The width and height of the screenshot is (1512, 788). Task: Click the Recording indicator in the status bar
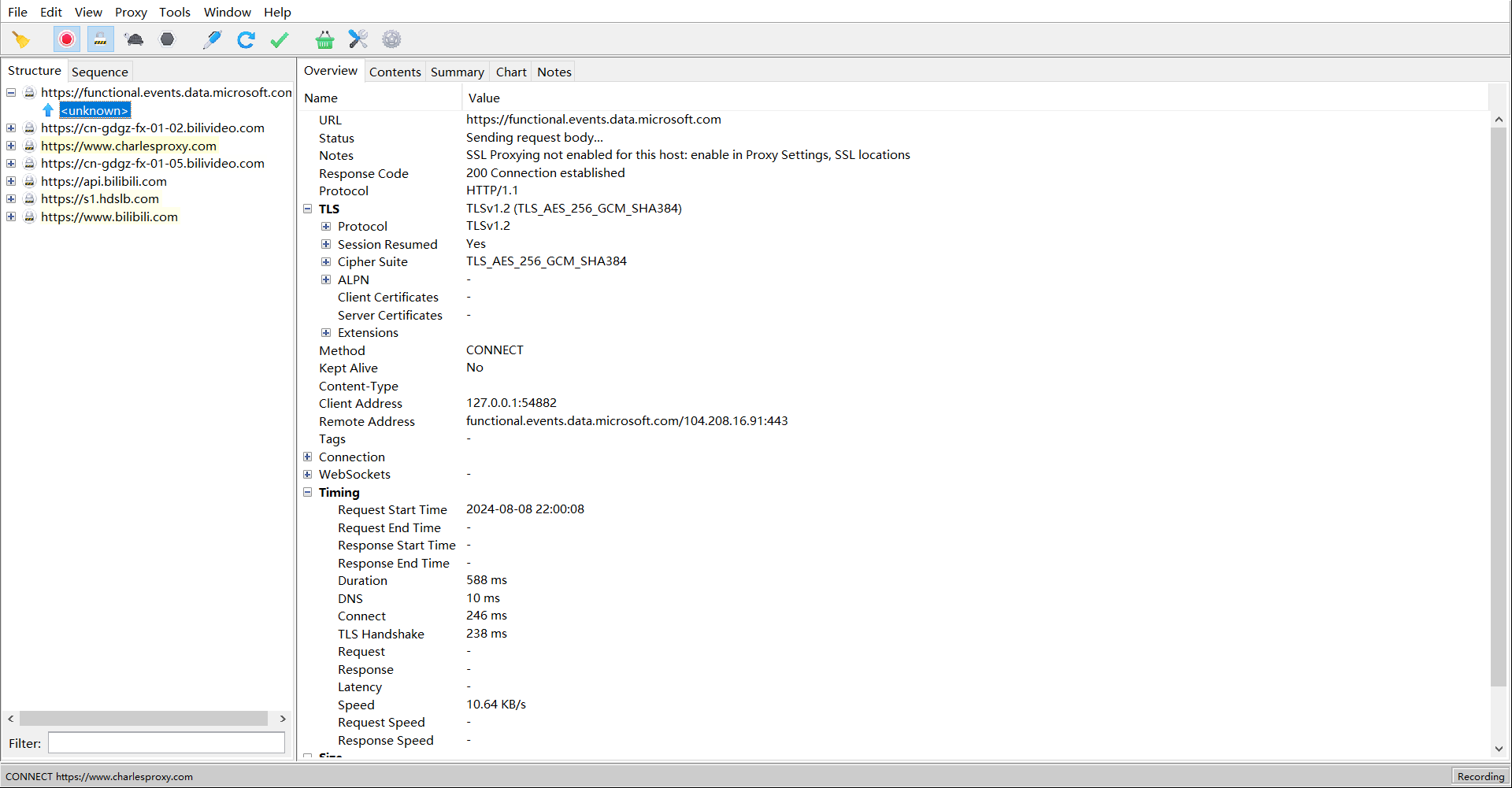[1480, 775]
